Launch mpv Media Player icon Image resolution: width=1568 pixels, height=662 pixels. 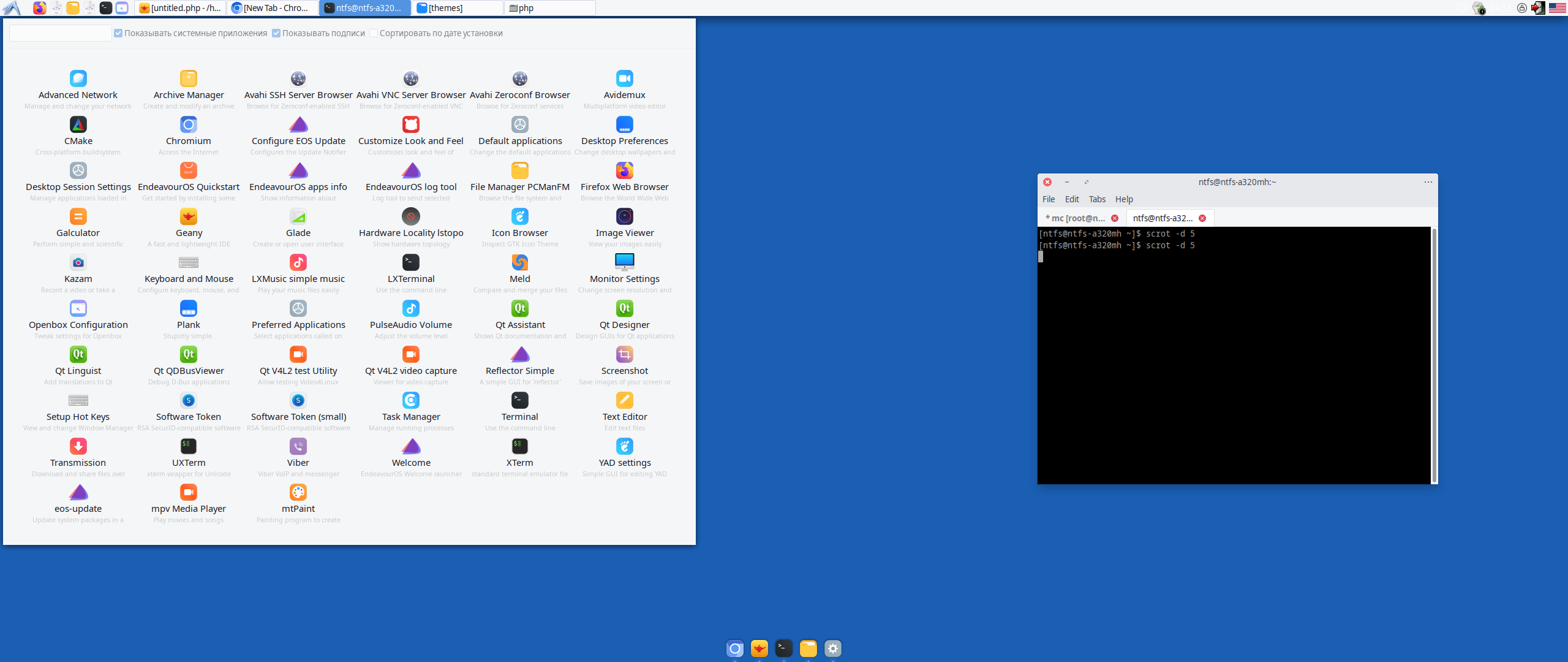coord(189,492)
